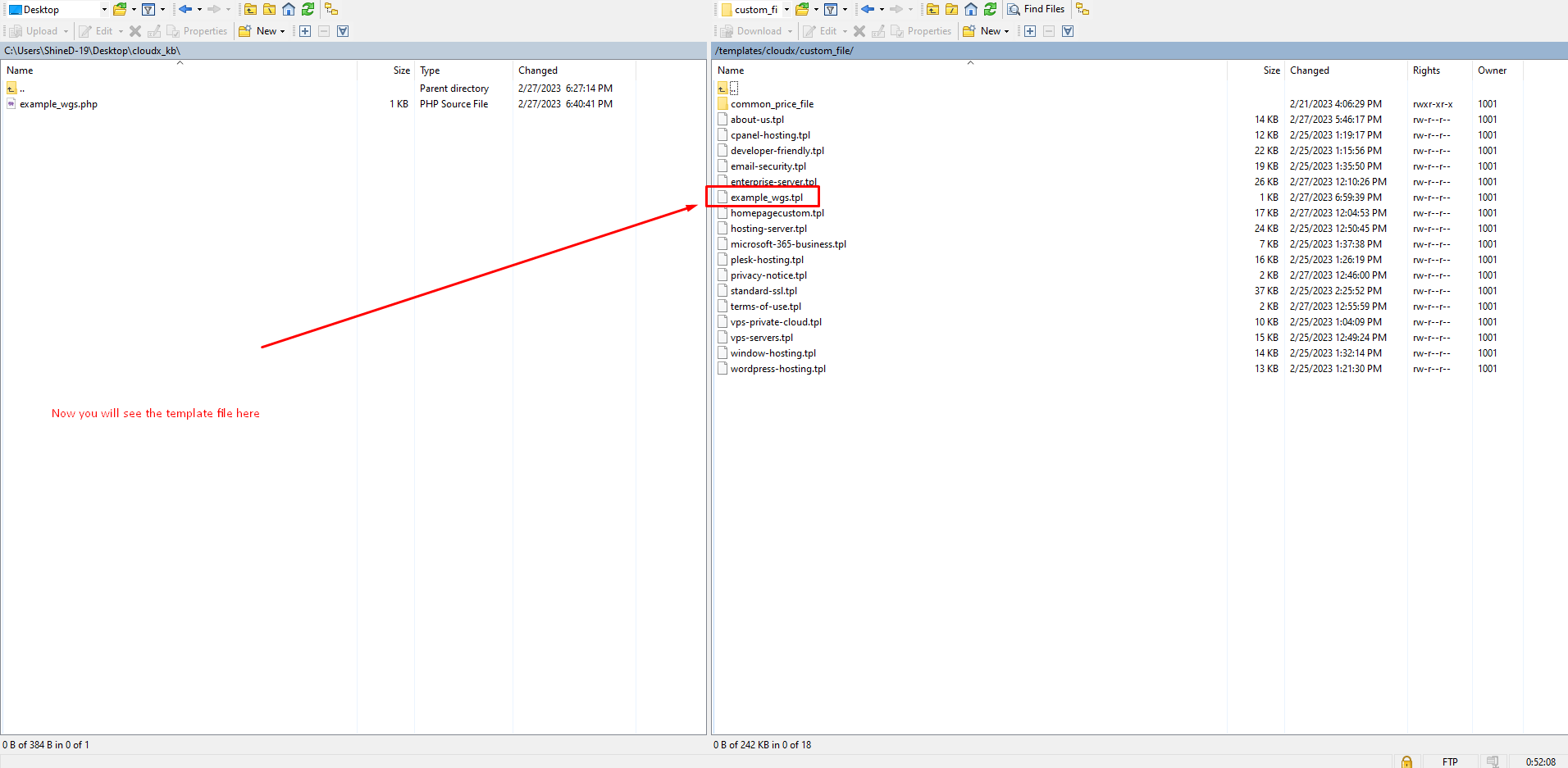1568x768 pixels.
Task: Select example_wgs.tpl in remote panel
Action: (766, 198)
